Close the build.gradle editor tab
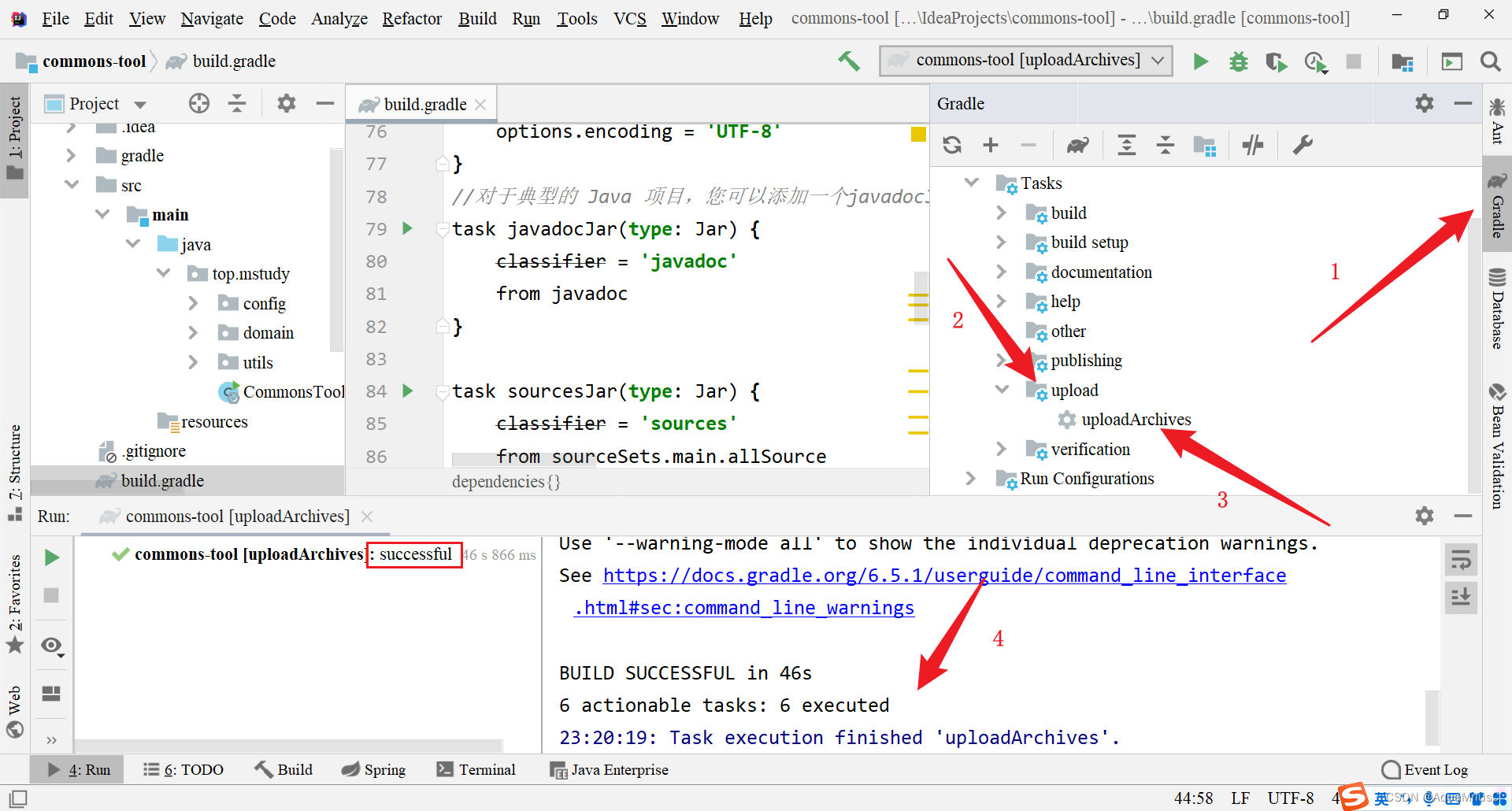Viewport: 1512px width, 811px height. point(480,105)
